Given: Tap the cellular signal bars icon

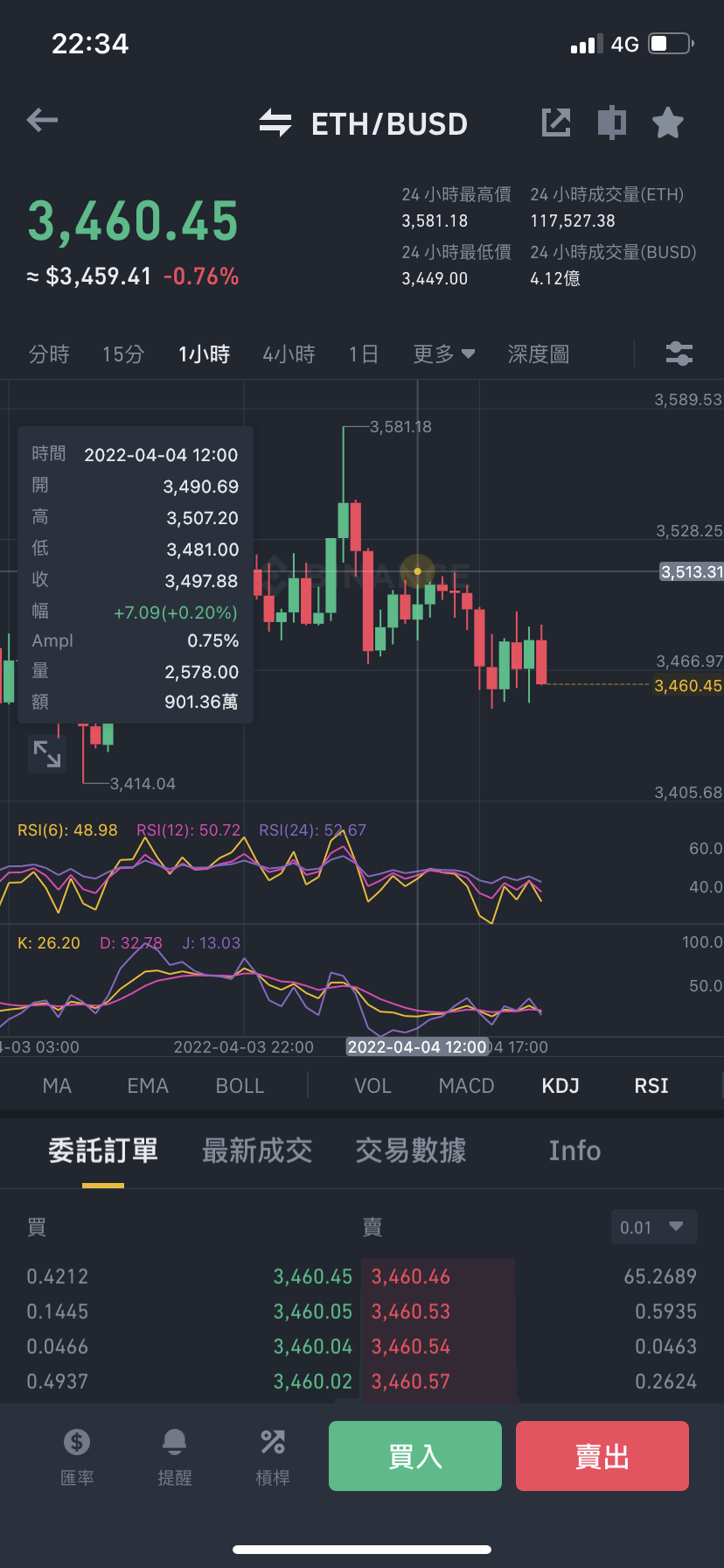Looking at the screenshot, I should (x=587, y=45).
